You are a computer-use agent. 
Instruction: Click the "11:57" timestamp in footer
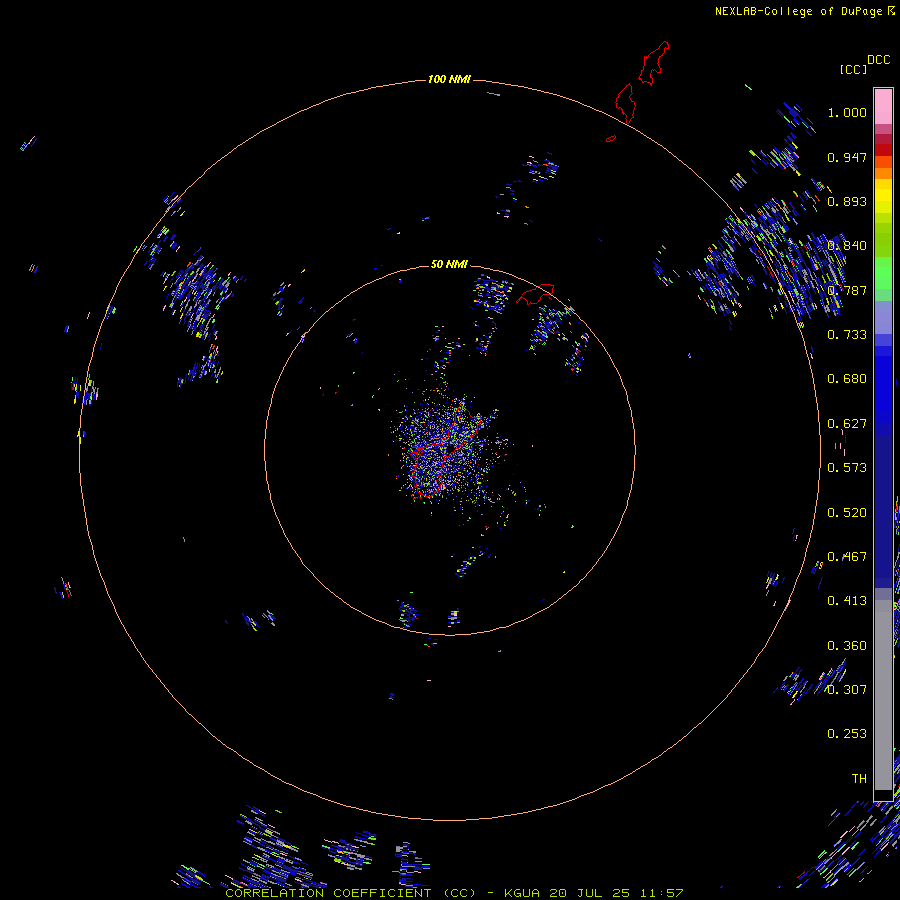(661, 893)
